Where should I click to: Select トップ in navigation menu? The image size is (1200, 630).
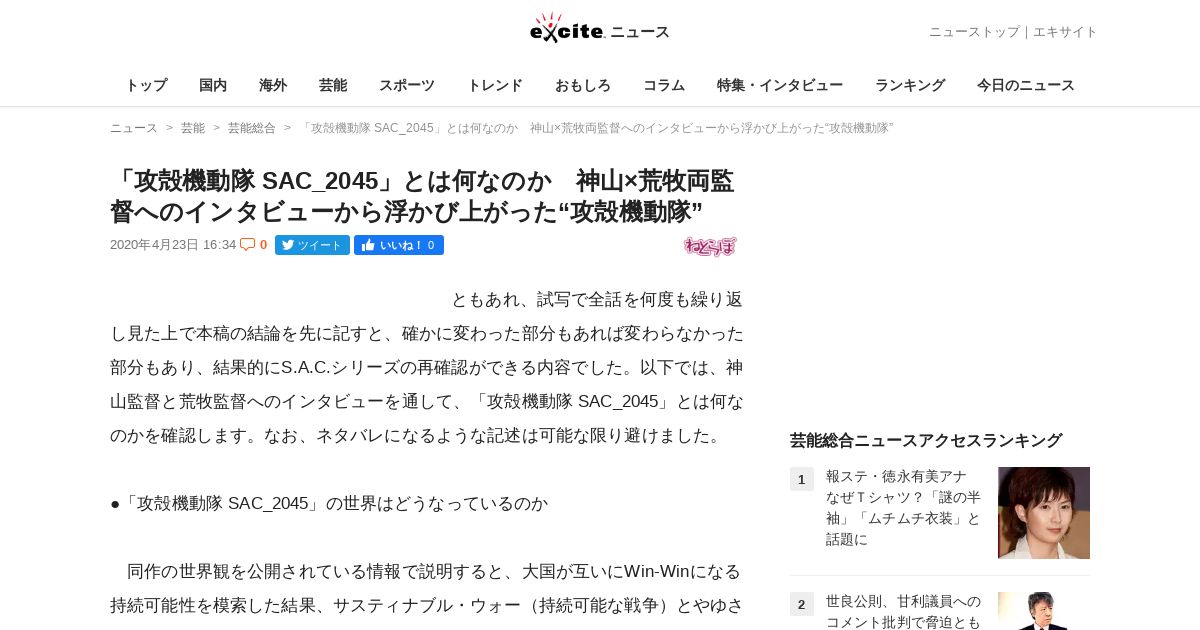click(x=146, y=85)
